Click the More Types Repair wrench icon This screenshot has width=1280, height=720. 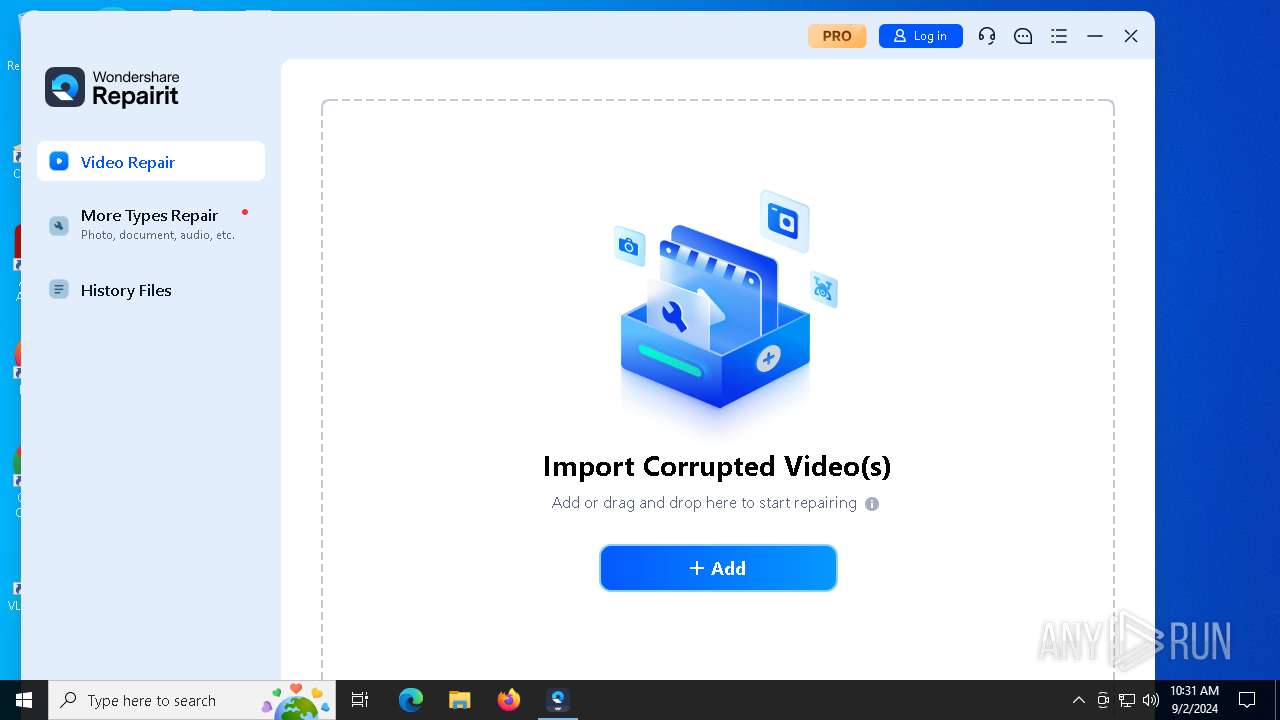(x=59, y=225)
